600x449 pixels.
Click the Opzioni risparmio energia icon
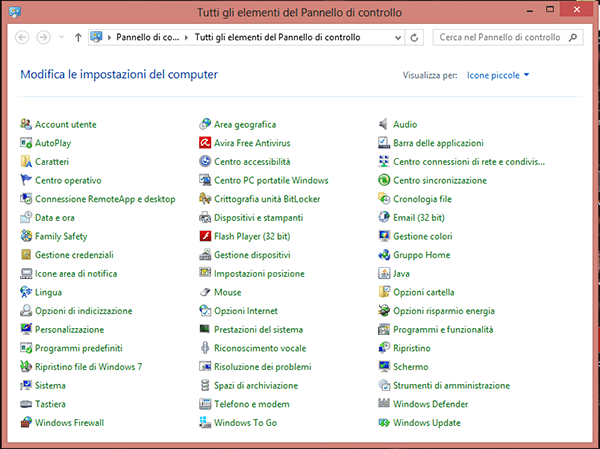384,310
